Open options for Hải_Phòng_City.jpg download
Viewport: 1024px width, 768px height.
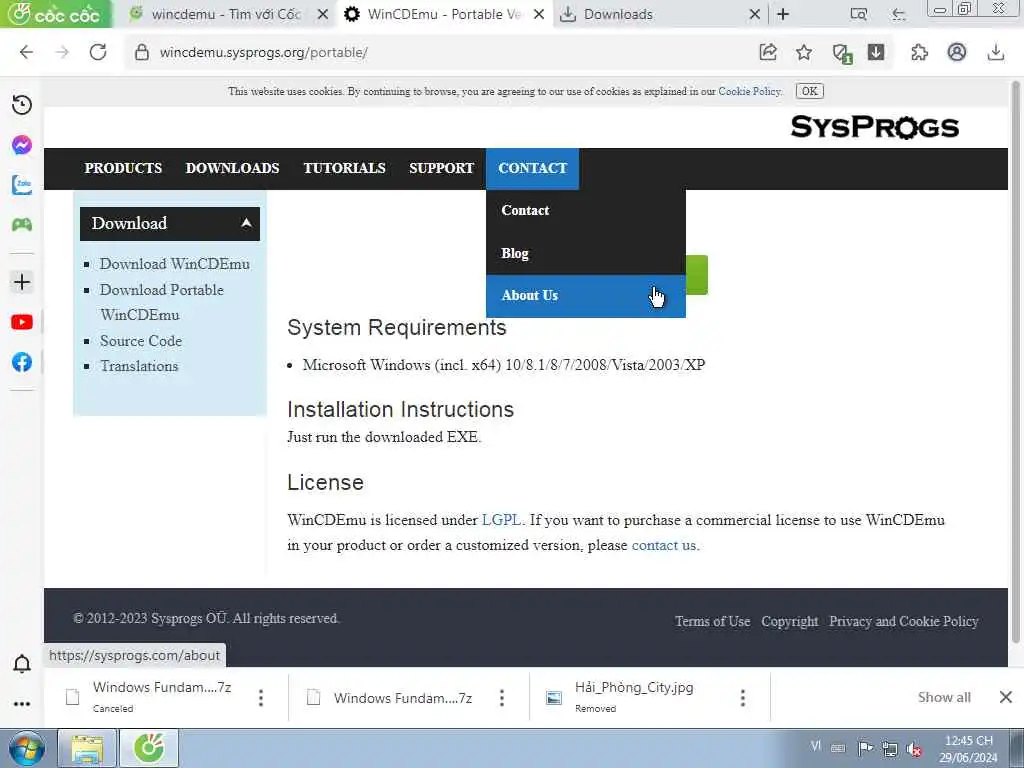743,698
